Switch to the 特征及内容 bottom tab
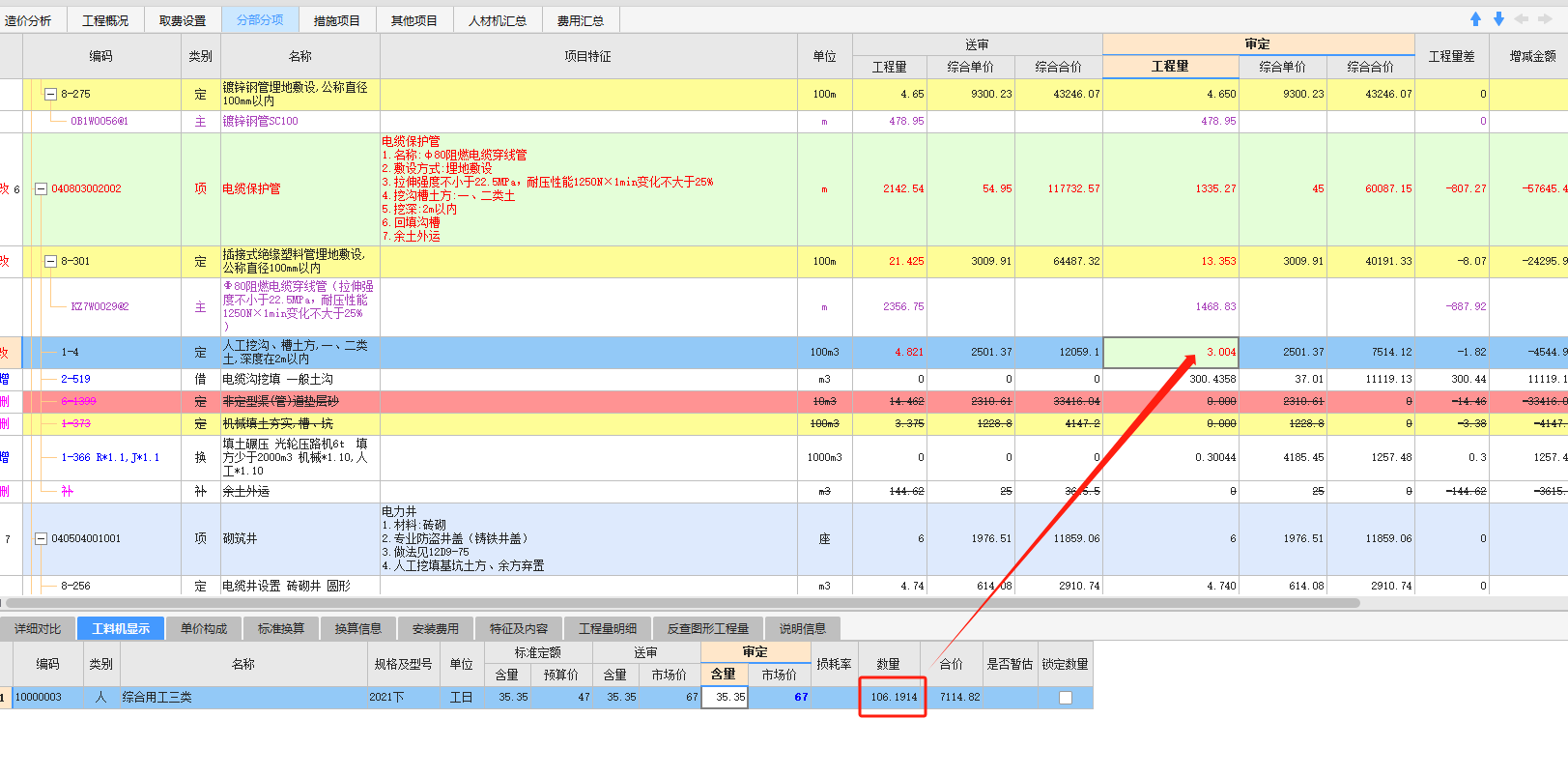 (x=519, y=628)
